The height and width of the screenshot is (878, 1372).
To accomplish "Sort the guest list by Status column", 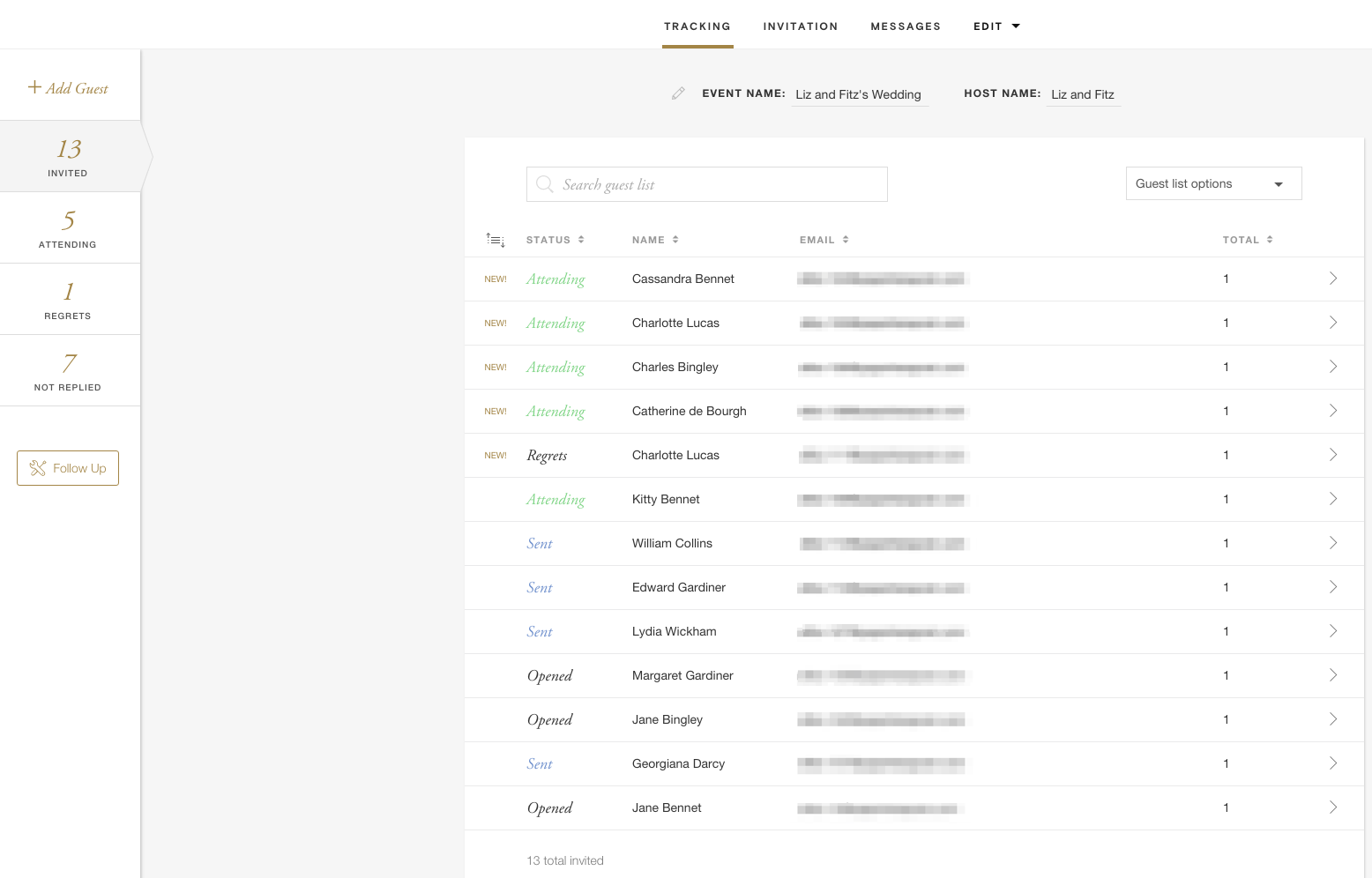I will 555,240.
